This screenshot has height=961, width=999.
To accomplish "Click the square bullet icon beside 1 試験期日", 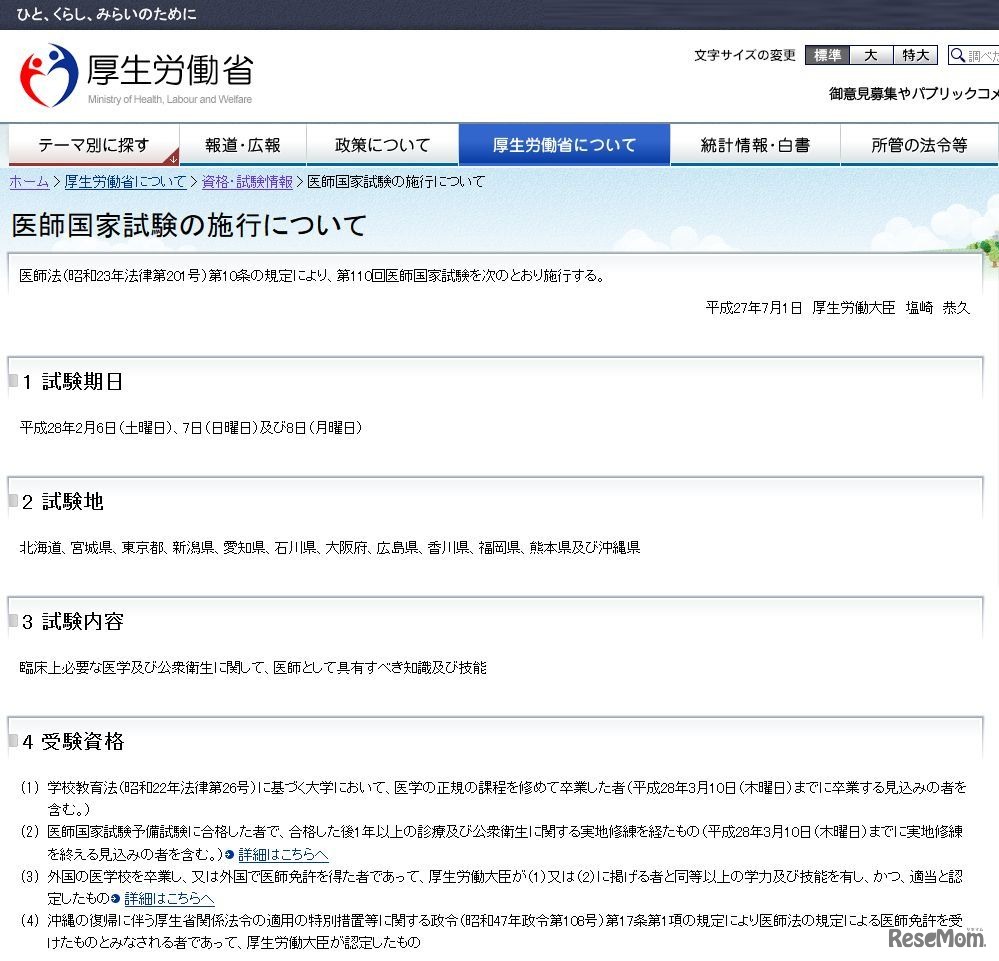I will click(15, 379).
